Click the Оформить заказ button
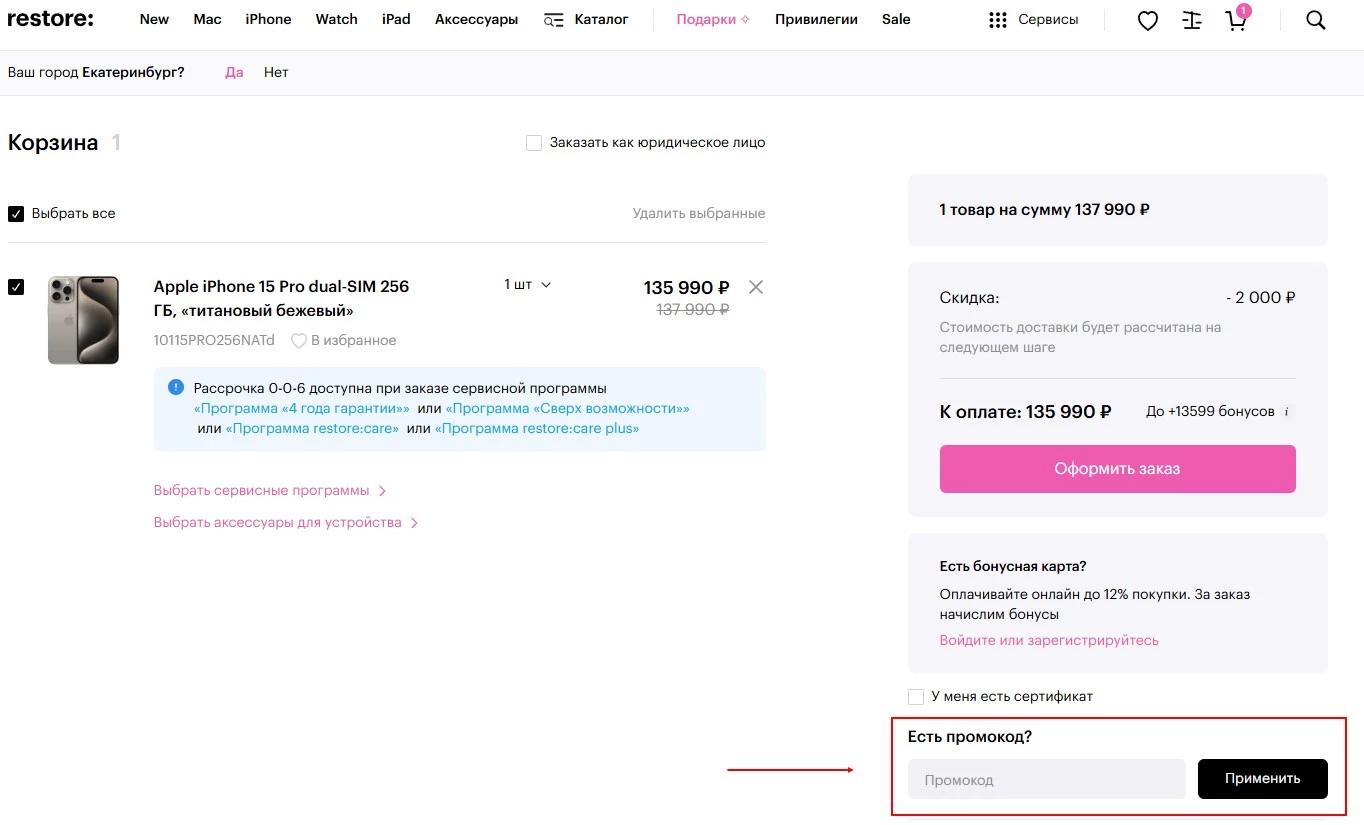Image resolution: width=1364 pixels, height=825 pixels. click(x=1117, y=468)
